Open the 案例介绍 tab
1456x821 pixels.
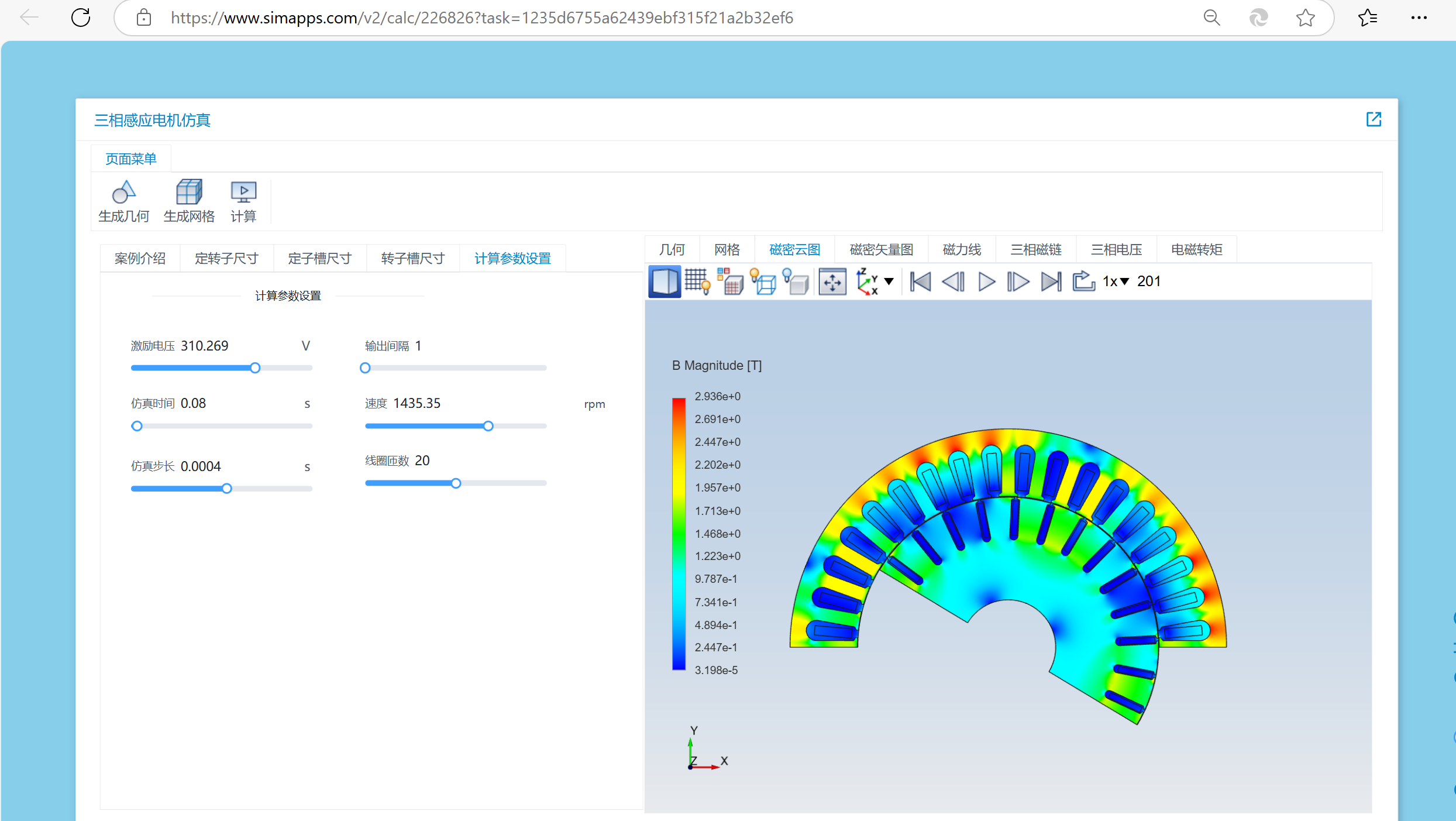tap(140, 259)
